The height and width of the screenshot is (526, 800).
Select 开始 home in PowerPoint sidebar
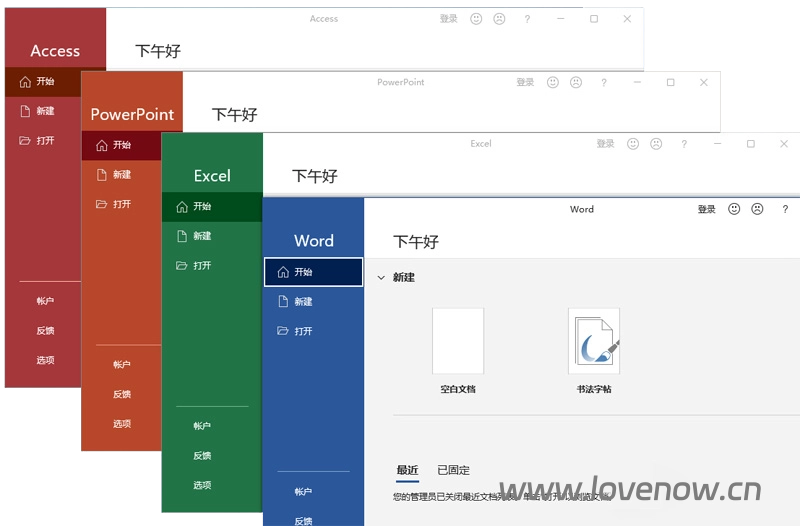121,145
